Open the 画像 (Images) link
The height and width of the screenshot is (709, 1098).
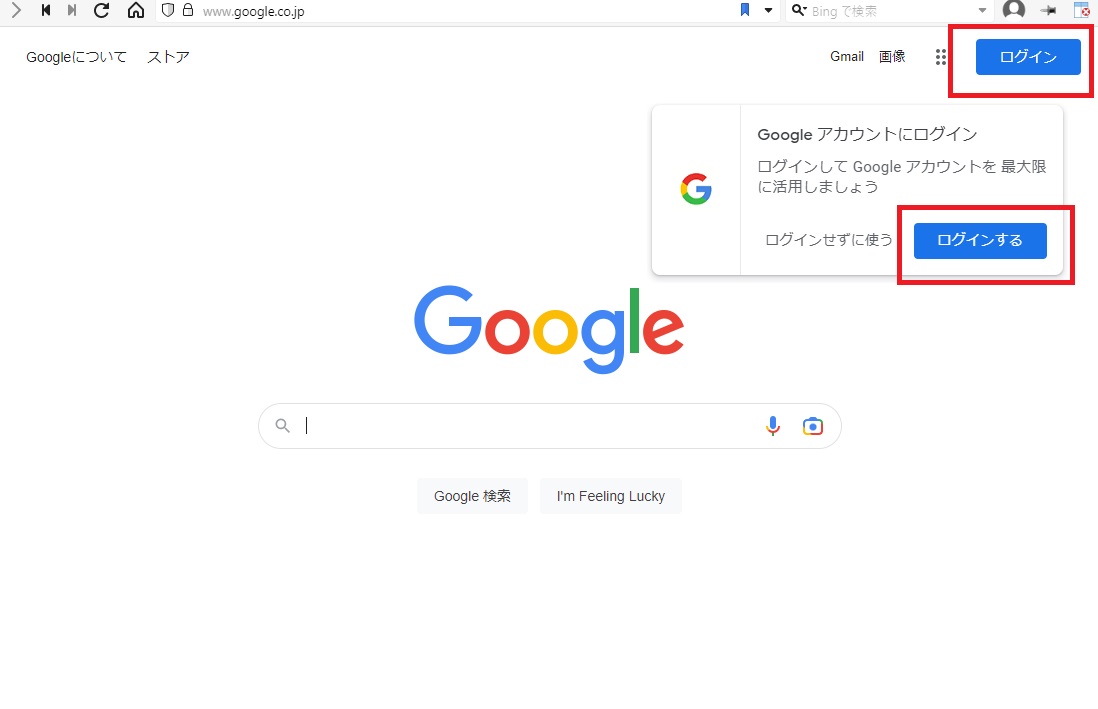tap(892, 57)
